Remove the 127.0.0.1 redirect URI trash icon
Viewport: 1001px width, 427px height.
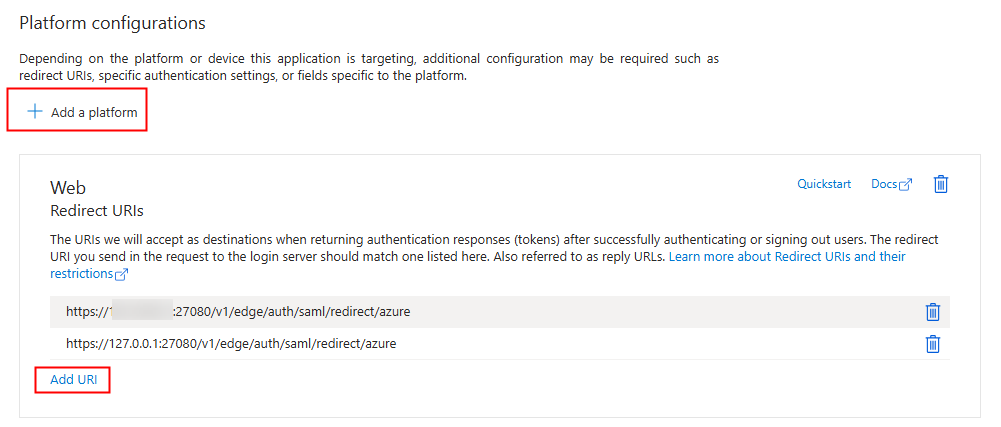coord(933,344)
